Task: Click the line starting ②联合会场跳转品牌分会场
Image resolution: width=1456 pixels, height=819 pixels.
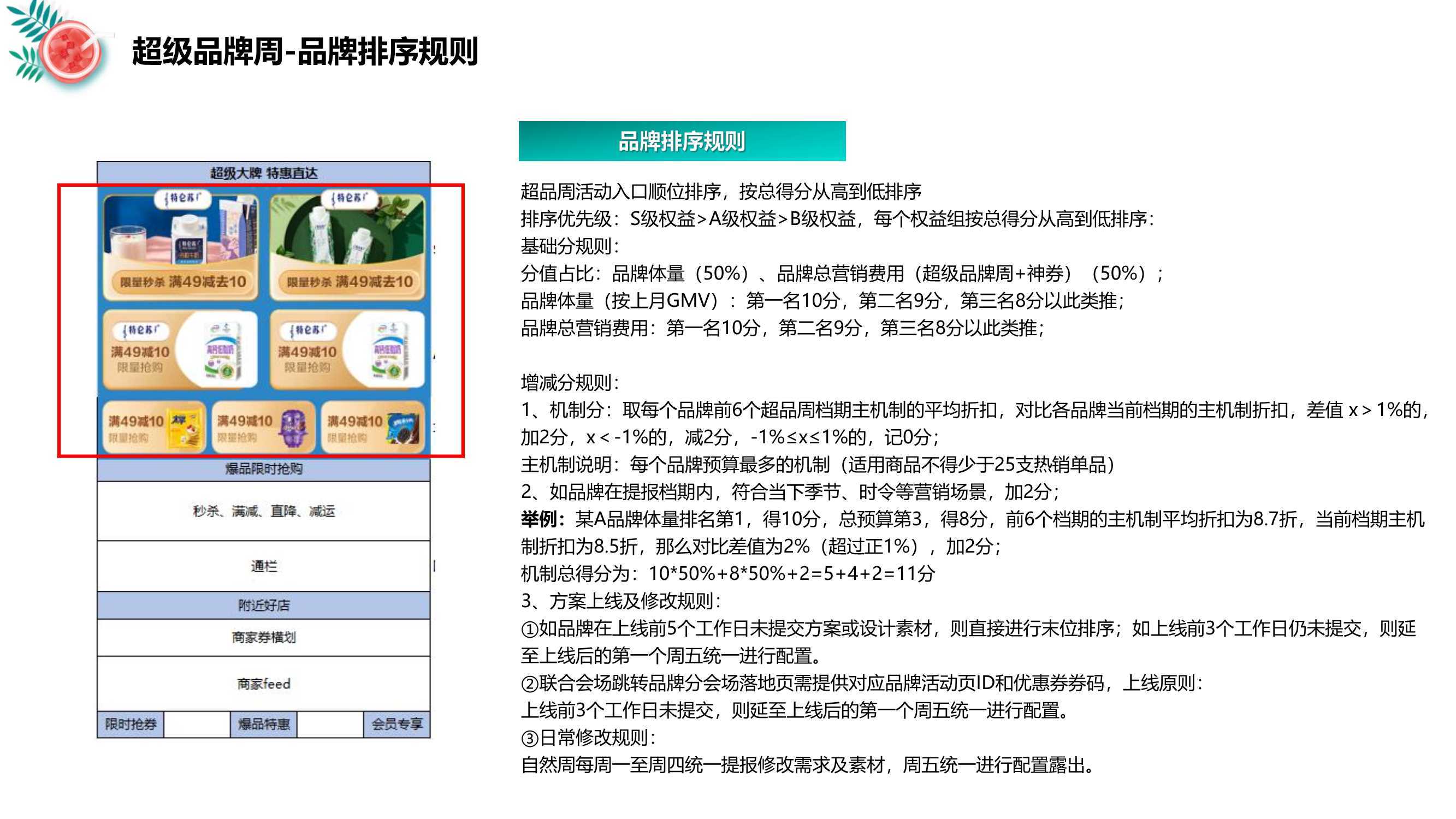Action: [x=861, y=683]
